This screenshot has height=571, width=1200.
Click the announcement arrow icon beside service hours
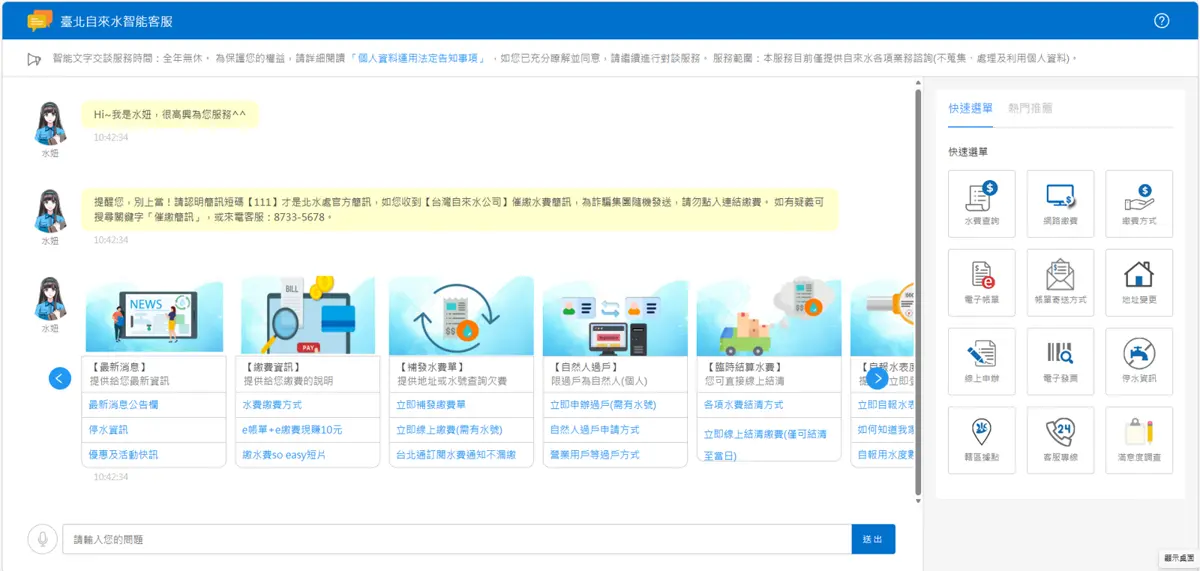35,59
